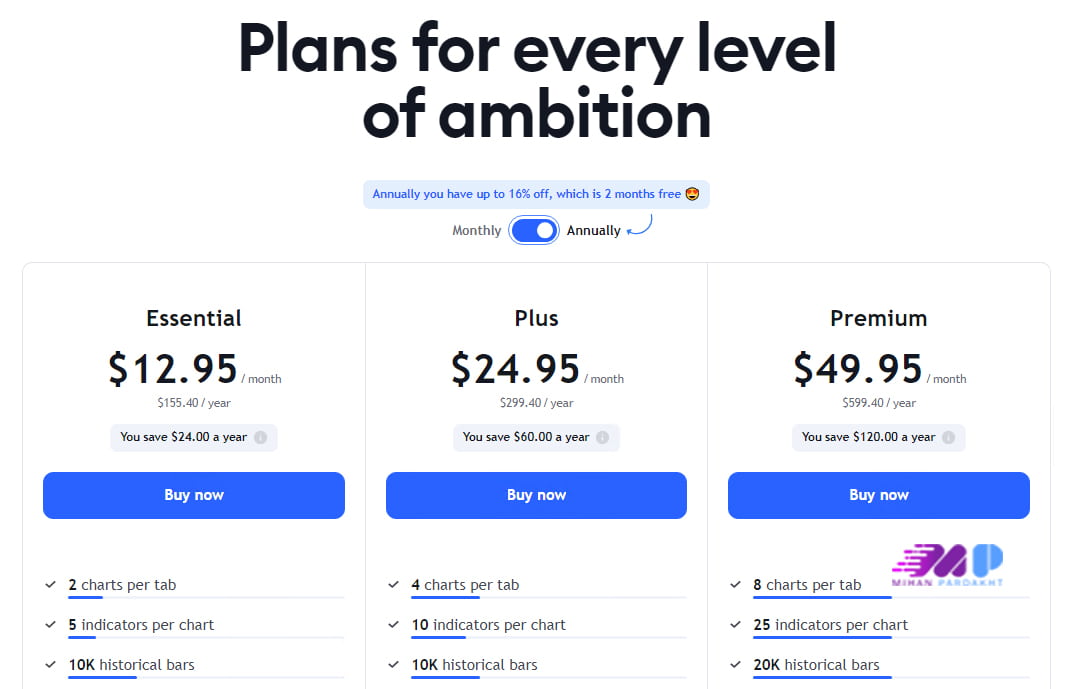1076x689 pixels.
Task: Click checkmark next to 10 indicators per chart
Action: 393,625
